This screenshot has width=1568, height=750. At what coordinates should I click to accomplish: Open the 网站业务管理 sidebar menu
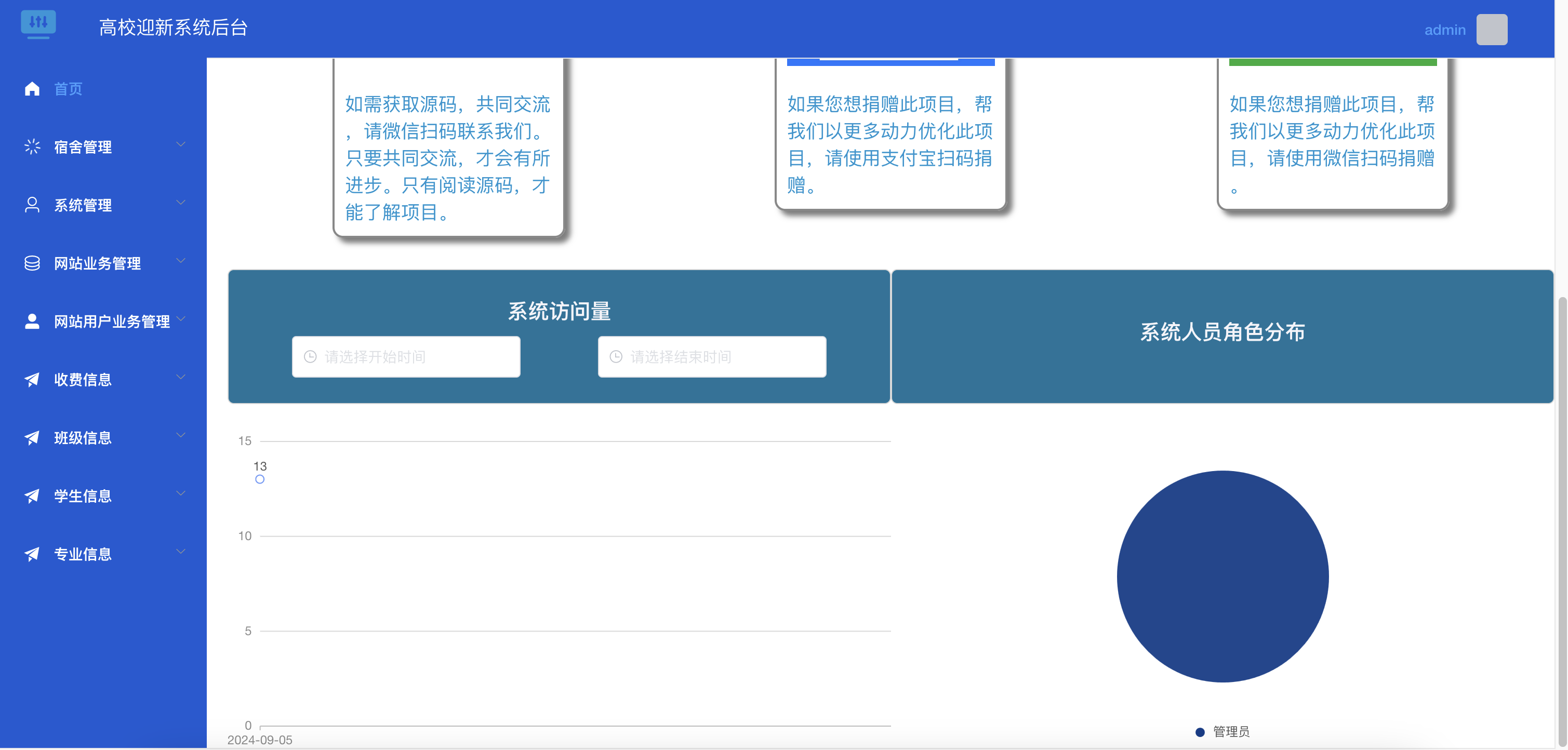[103, 263]
